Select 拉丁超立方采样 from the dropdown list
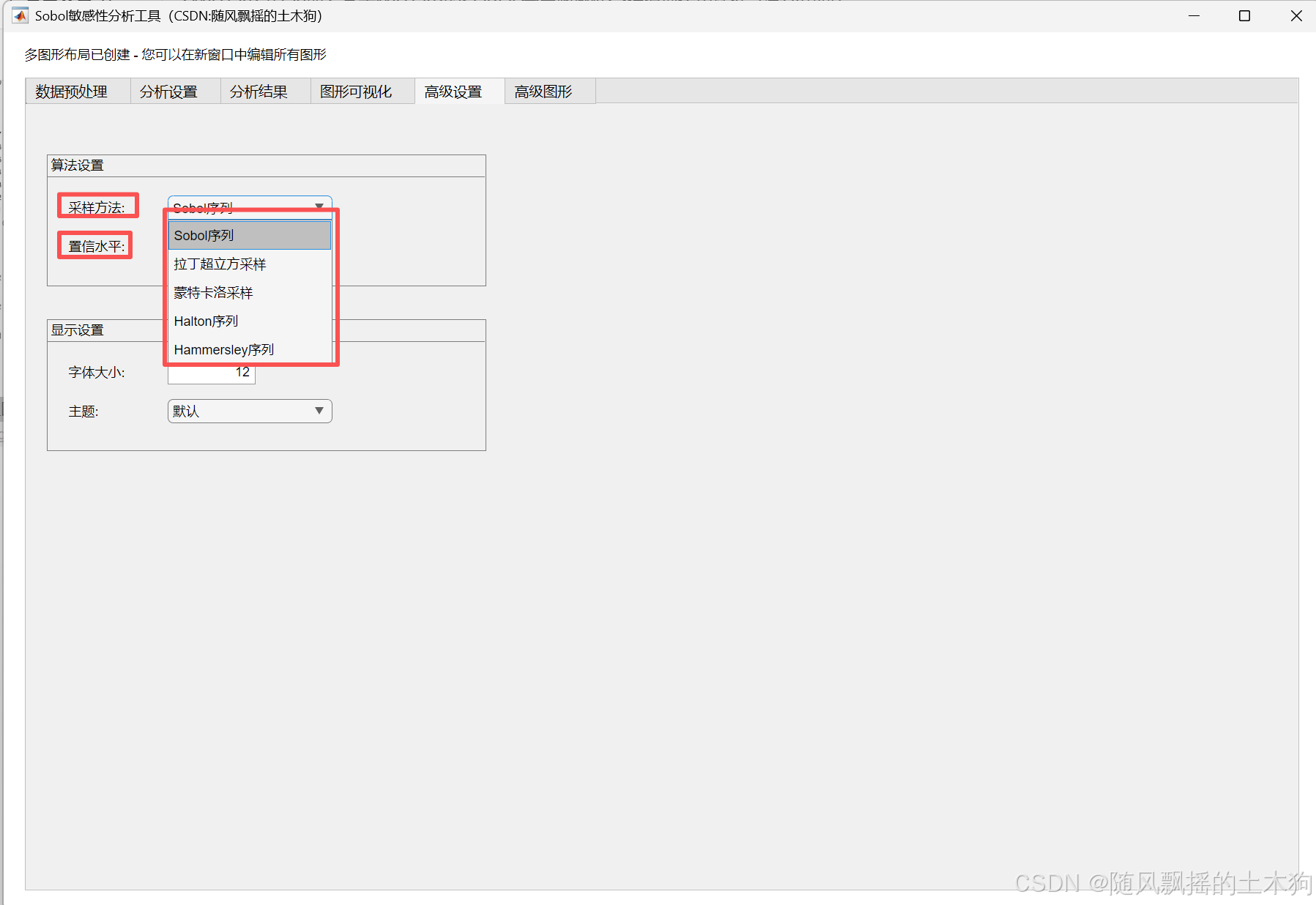Viewport: 1316px width, 905px height. [x=250, y=264]
